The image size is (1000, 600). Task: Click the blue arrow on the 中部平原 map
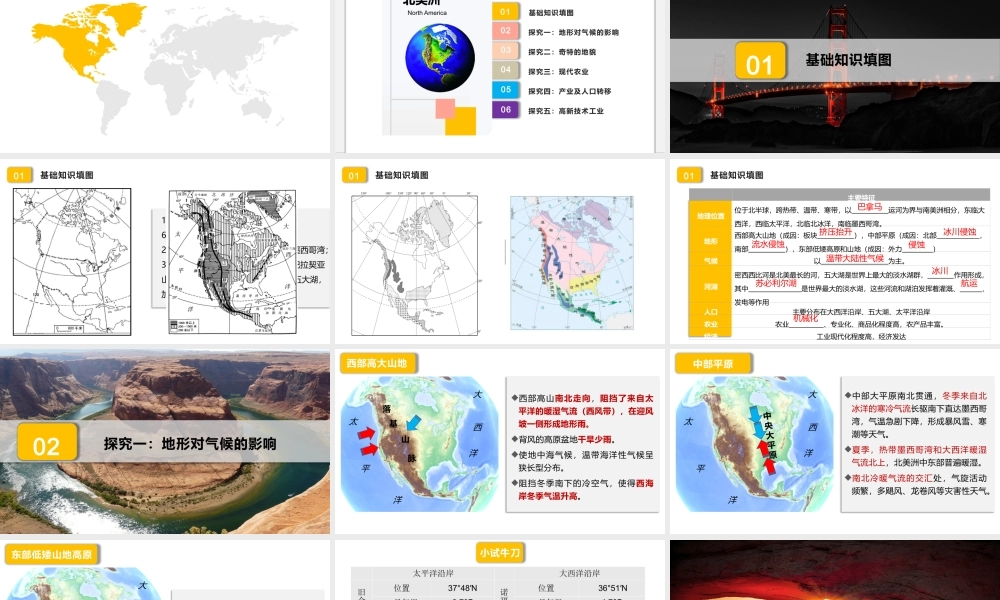tap(755, 416)
